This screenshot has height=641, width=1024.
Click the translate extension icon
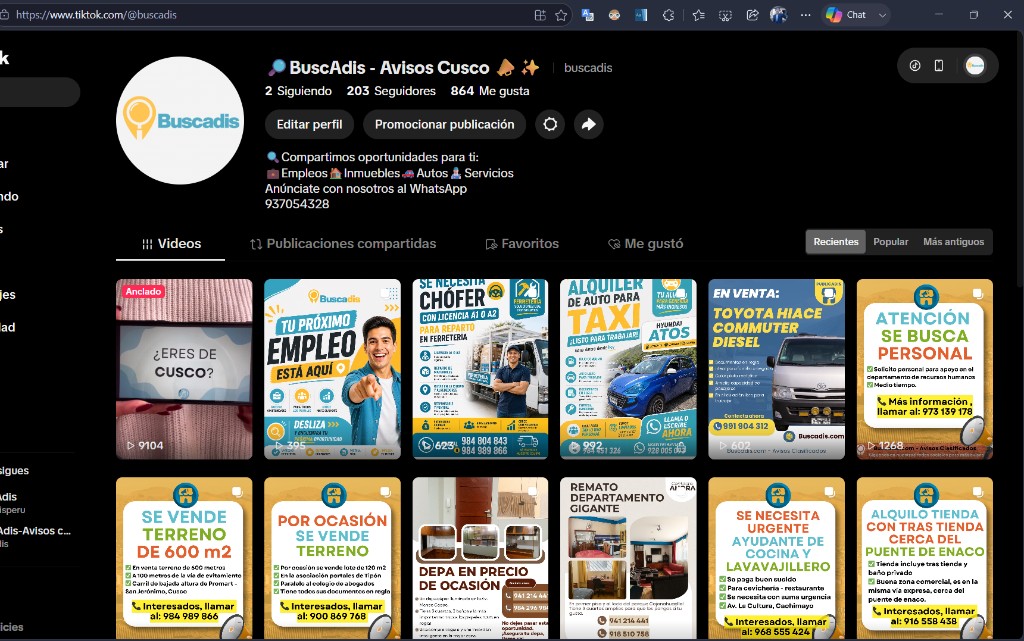[587, 15]
